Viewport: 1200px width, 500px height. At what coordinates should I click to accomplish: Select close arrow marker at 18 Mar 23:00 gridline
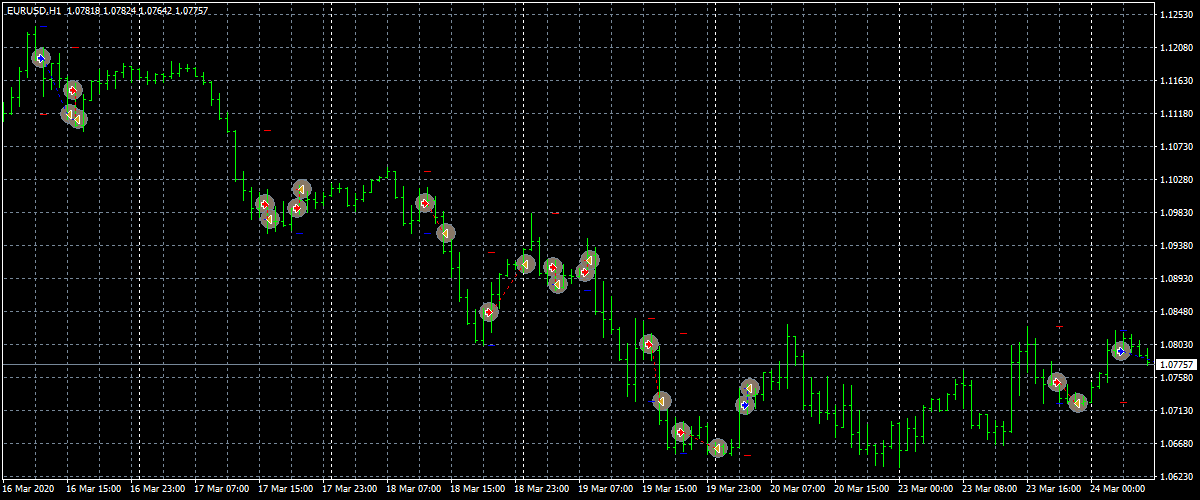click(526, 265)
